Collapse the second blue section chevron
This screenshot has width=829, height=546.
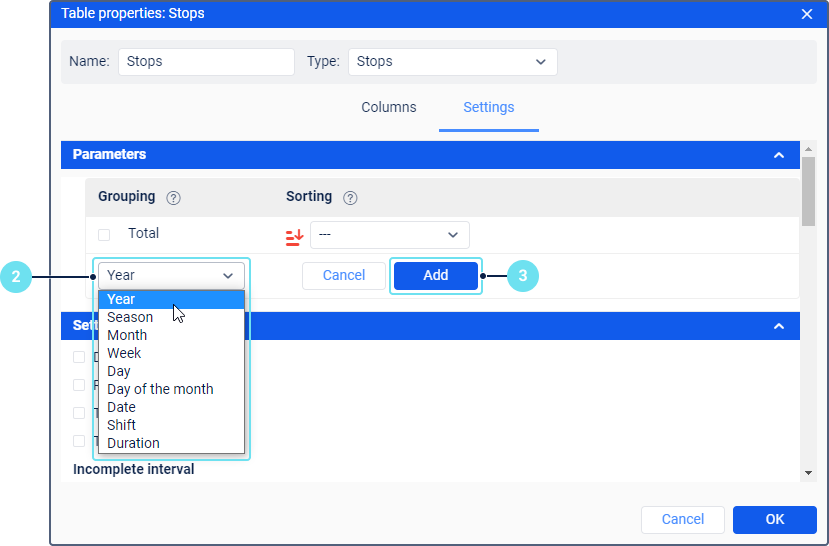point(779,326)
